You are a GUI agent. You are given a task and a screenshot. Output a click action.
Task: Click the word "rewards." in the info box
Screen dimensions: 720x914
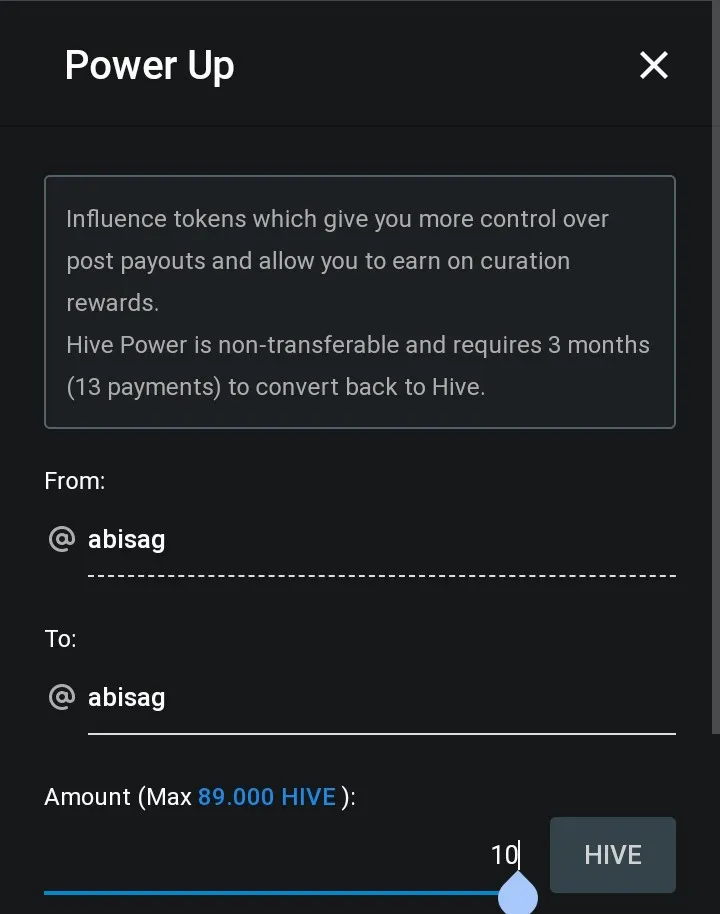tap(112, 303)
